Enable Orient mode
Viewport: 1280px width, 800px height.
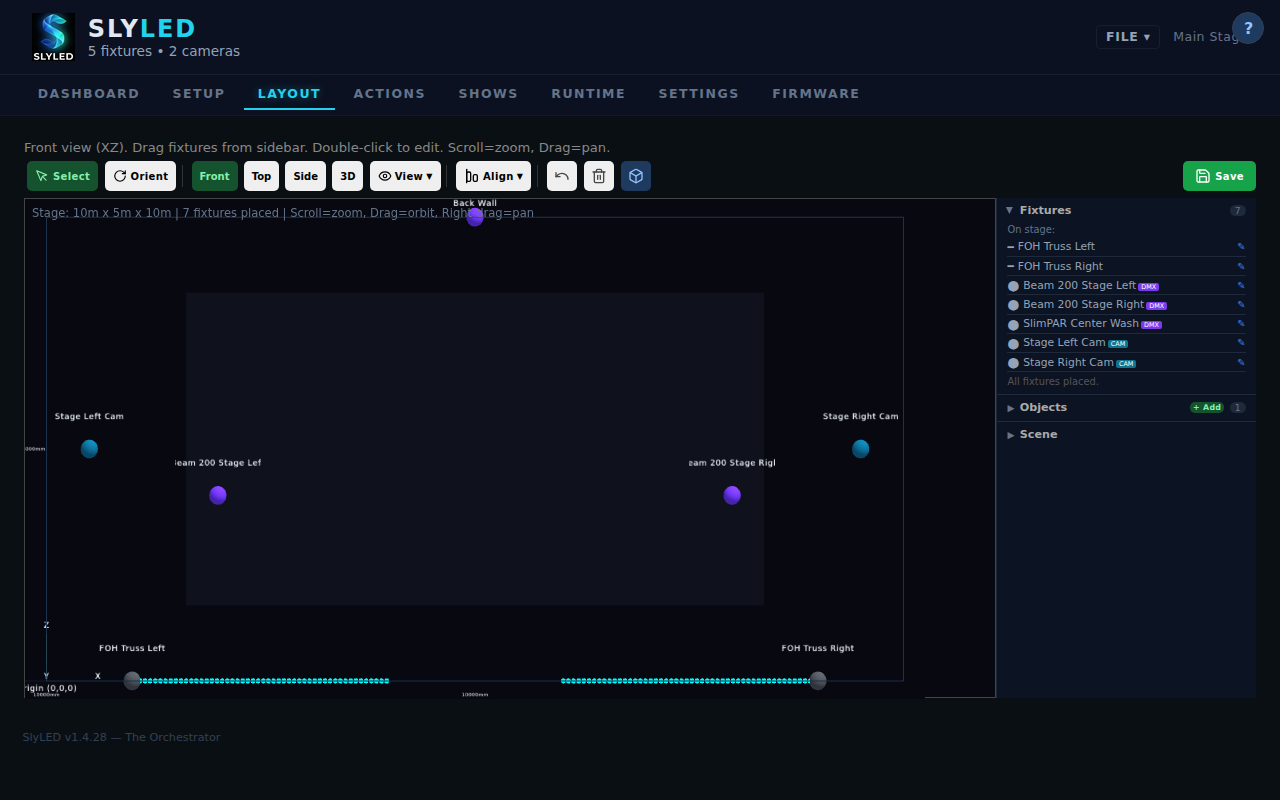coord(140,176)
